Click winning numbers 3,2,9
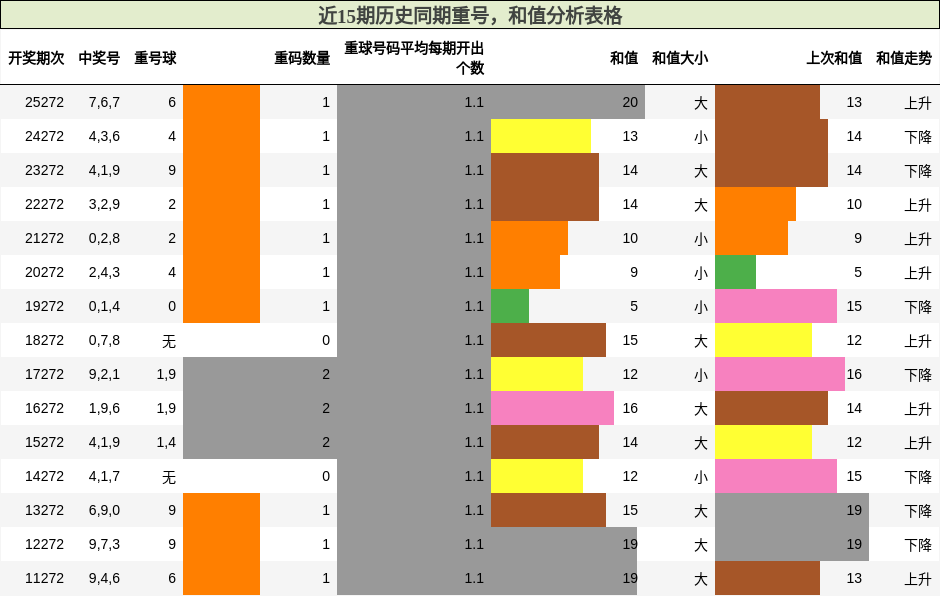 104,204
